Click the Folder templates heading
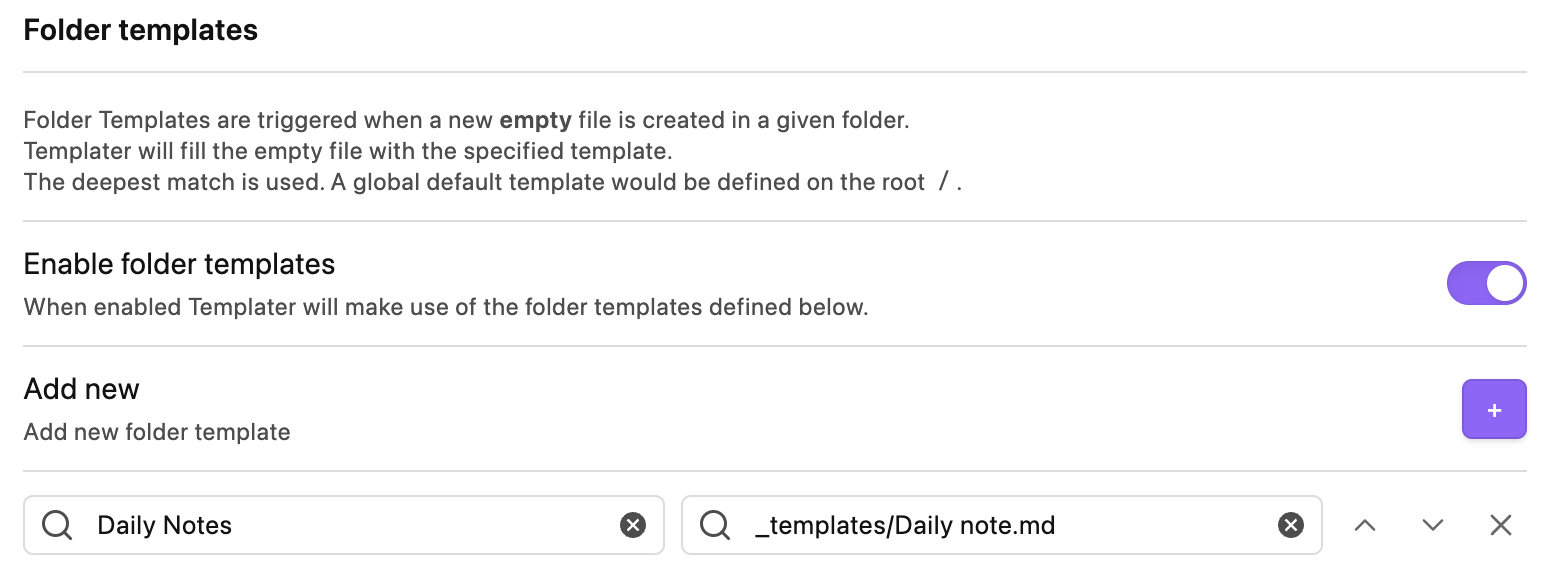This screenshot has width=1558, height=584. click(141, 30)
